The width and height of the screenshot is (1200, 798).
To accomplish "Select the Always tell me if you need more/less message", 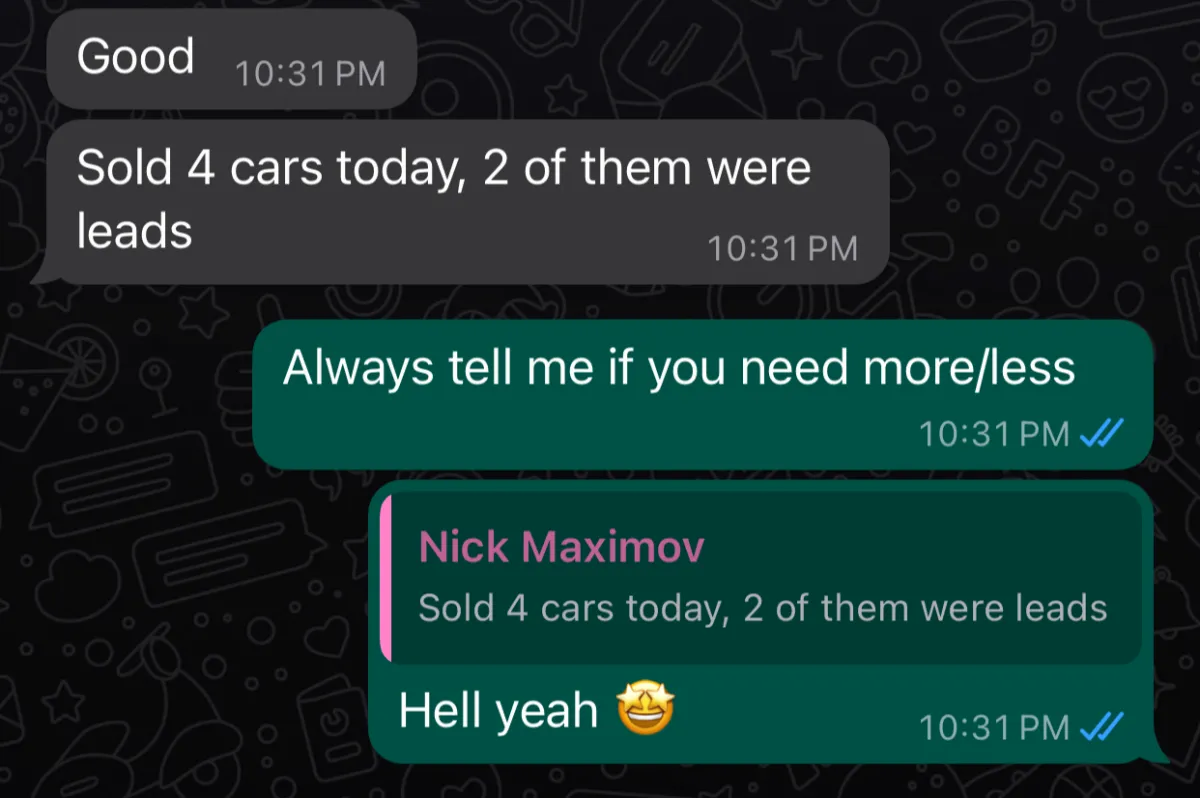I will pos(703,395).
